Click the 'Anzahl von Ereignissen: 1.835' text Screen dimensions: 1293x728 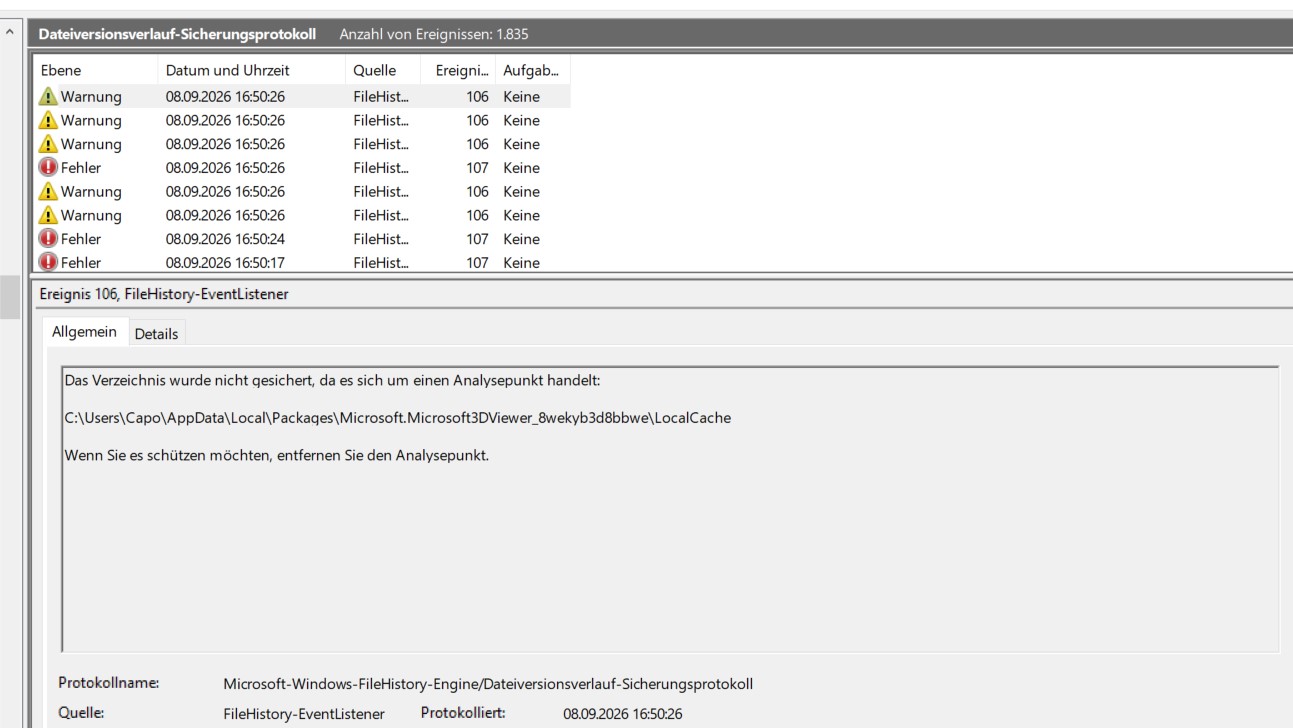click(x=434, y=34)
